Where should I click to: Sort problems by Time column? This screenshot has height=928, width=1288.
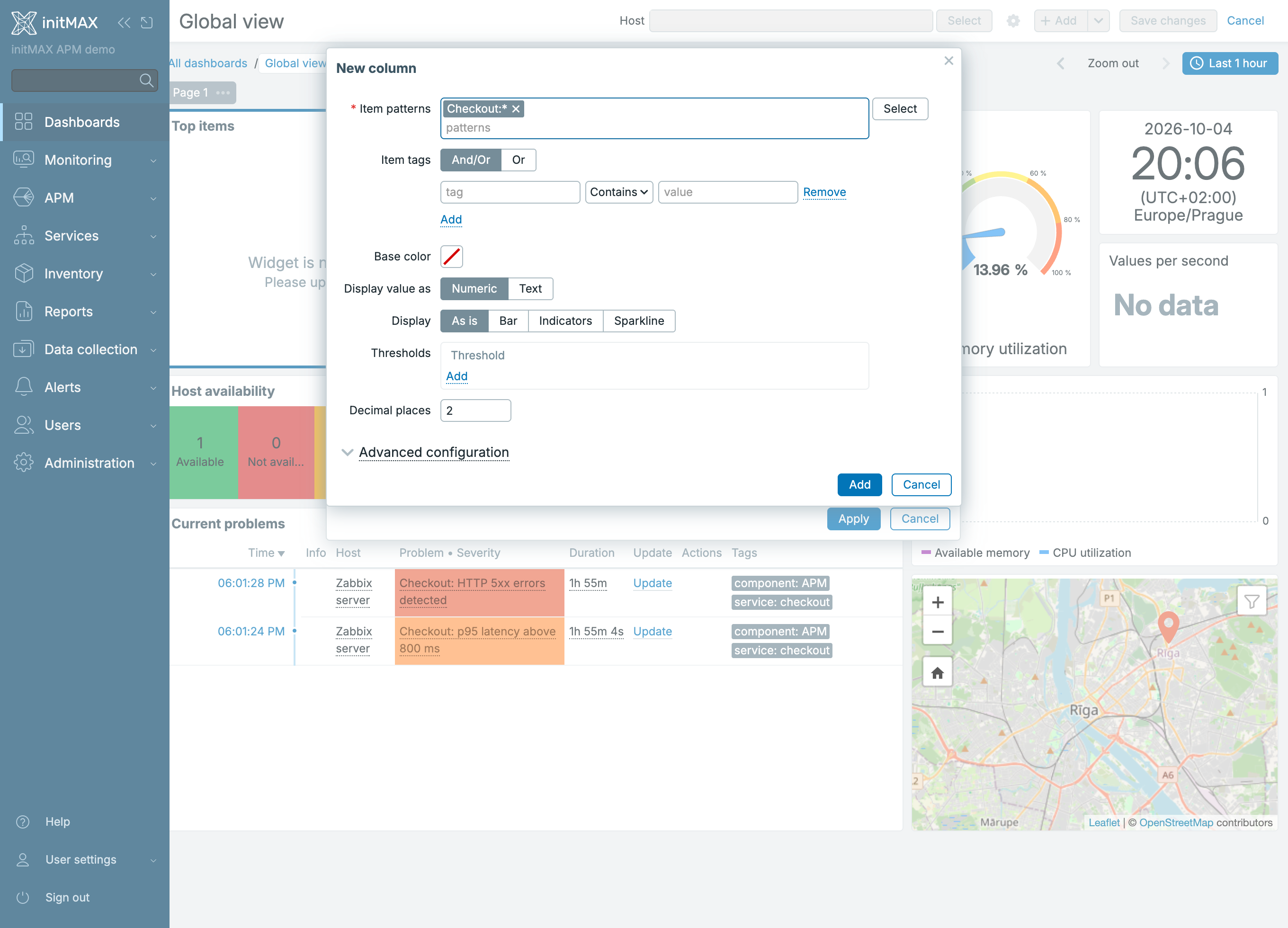pos(266,553)
